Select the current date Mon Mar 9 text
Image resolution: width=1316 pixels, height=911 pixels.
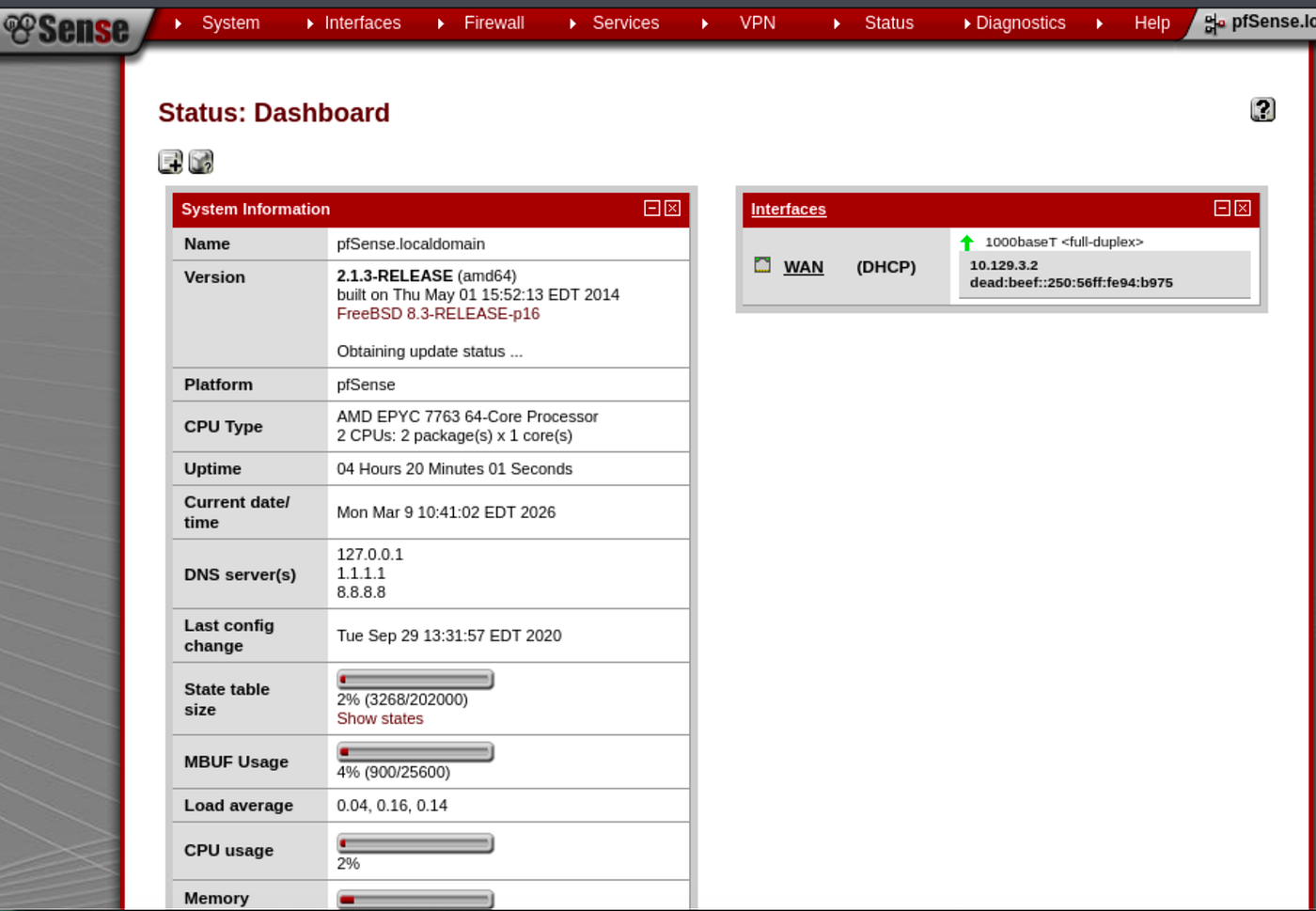(446, 512)
